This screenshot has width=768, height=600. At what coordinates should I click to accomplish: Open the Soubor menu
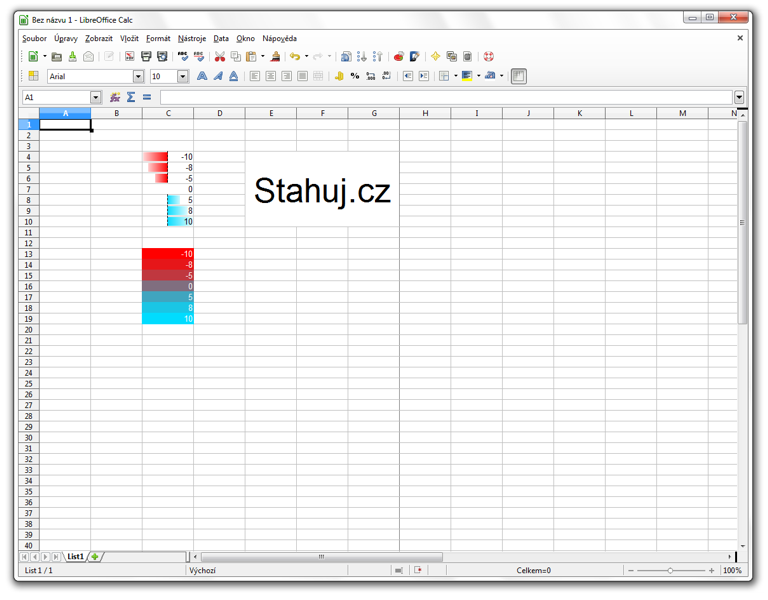click(x=34, y=38)
